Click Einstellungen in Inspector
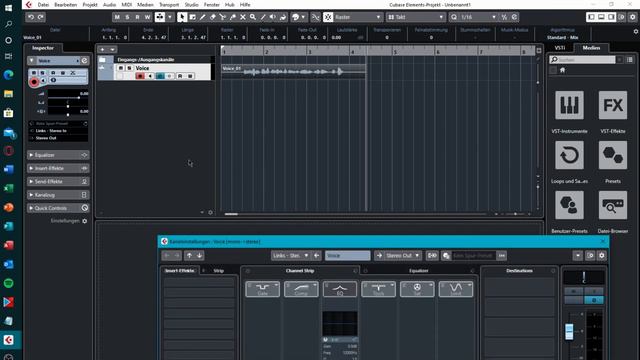The height and width of the screenshot is (360, 640). (65, 221)
